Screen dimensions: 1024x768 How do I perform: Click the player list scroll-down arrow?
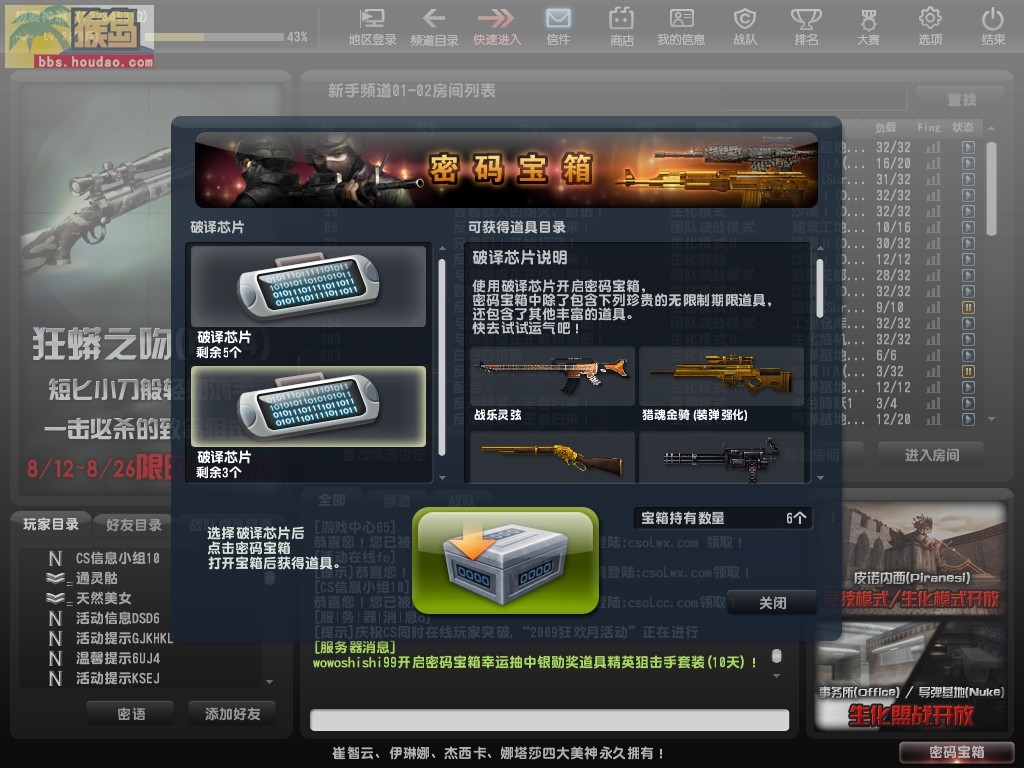point(269,682)
